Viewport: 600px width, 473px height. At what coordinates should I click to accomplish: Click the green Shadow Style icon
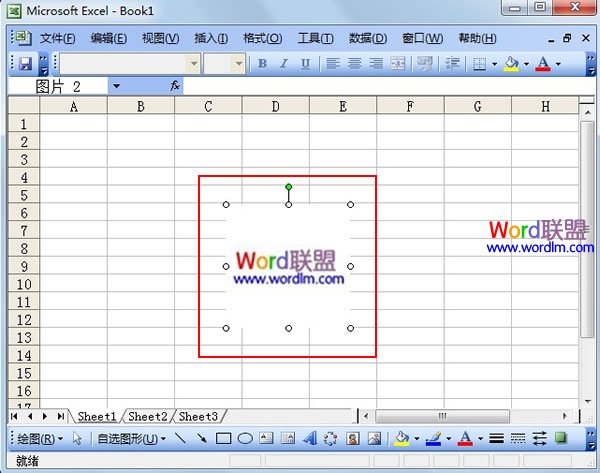pos(561,438)
